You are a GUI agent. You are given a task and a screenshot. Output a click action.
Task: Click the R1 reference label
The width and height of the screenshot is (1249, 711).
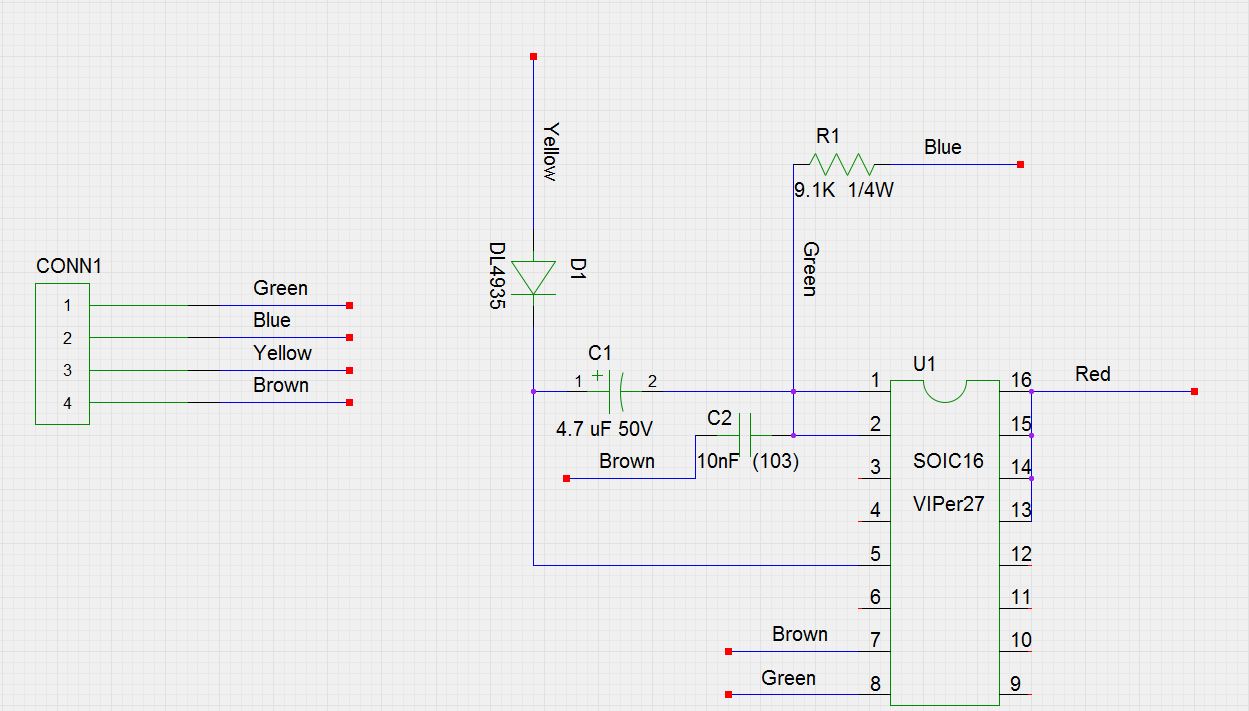pyautogui.click(x=828, y=136)
